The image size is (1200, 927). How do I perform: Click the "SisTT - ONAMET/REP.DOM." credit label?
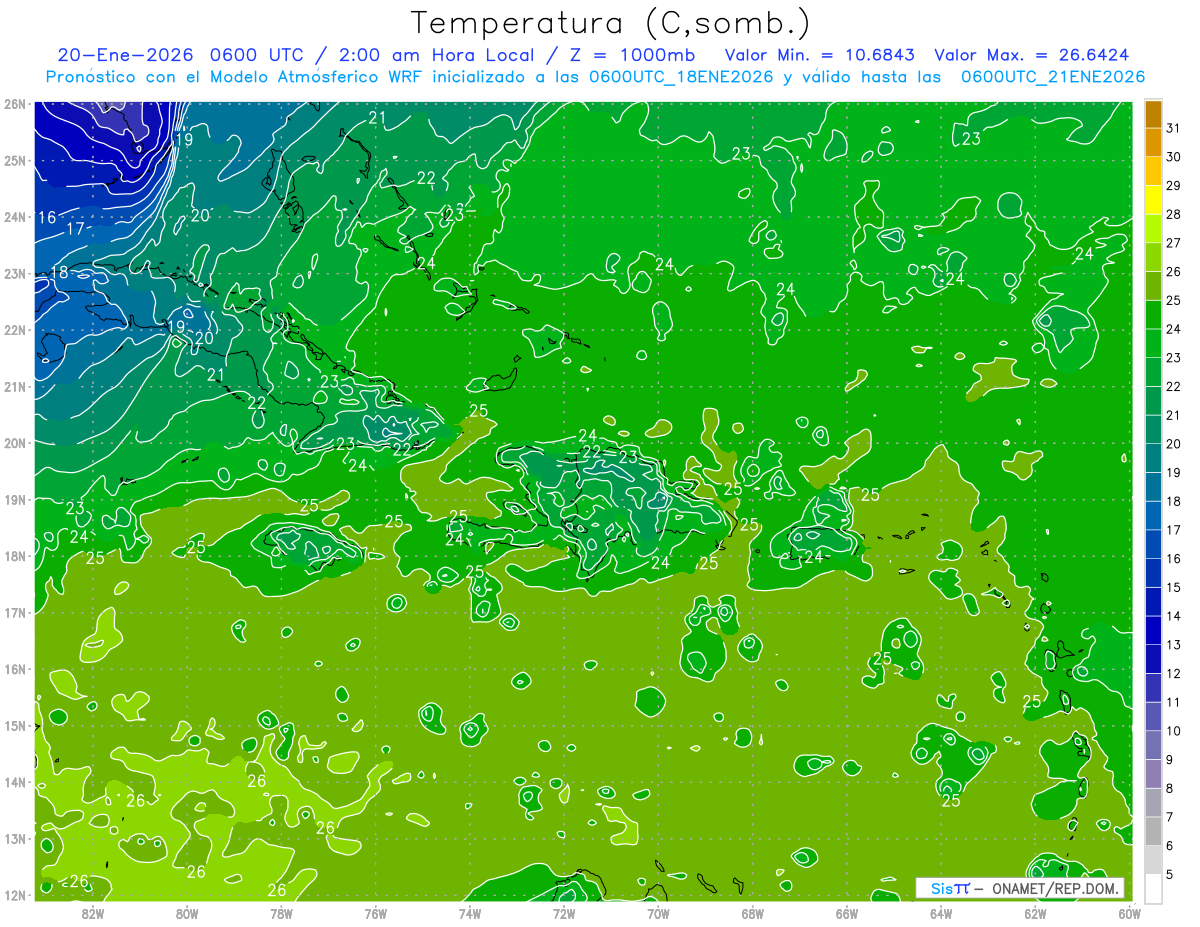[1020, 888]
